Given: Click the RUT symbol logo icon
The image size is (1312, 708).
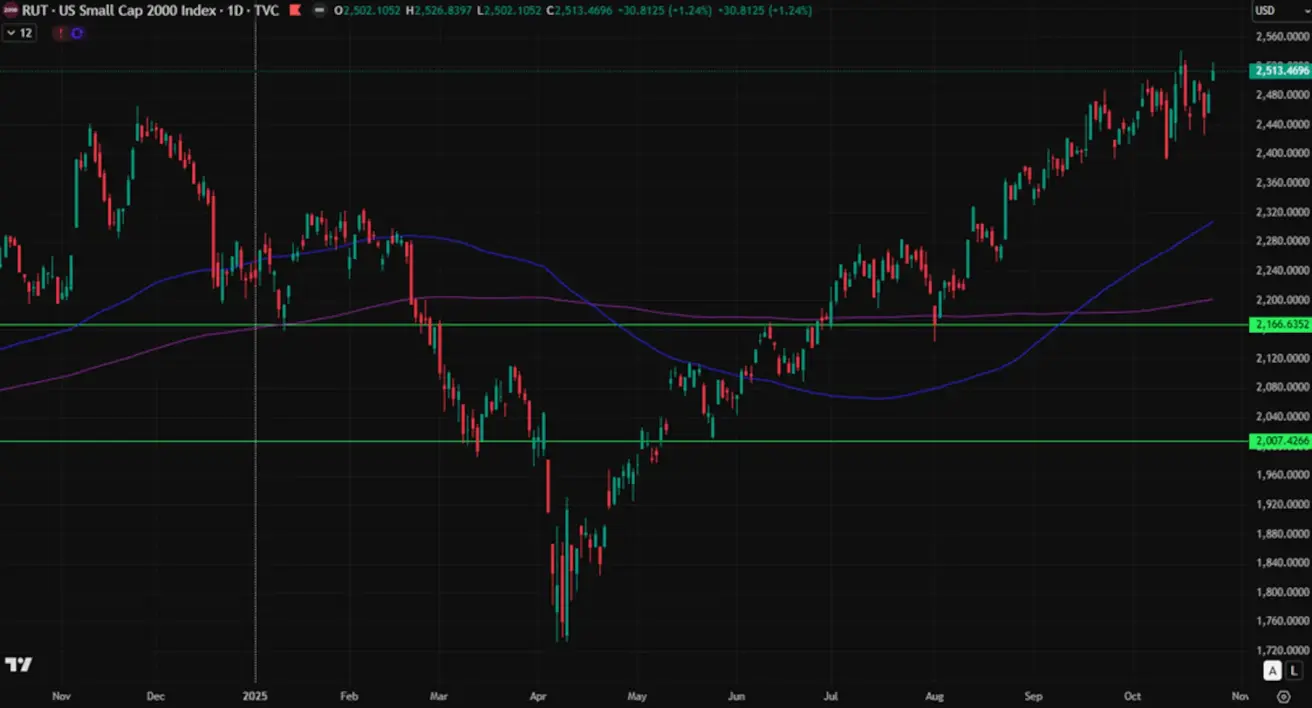Looking at the screenshot, I should pyautogui.click(x=9, y=10).
